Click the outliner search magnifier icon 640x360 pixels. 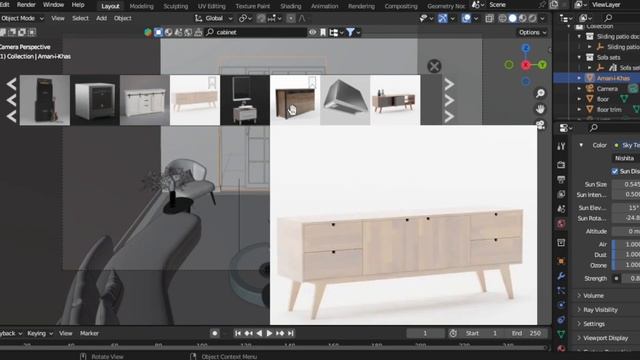coord(608,18)
